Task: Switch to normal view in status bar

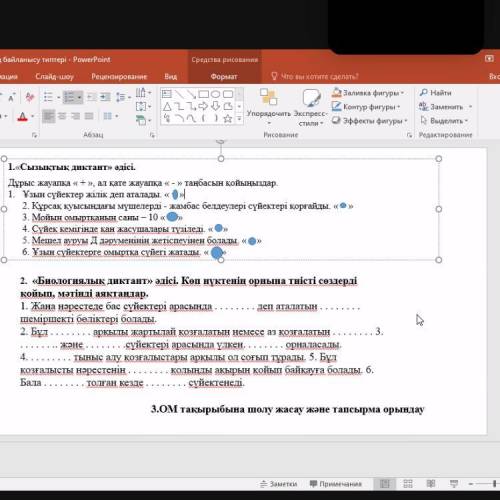Action: [x=384, y=484]
